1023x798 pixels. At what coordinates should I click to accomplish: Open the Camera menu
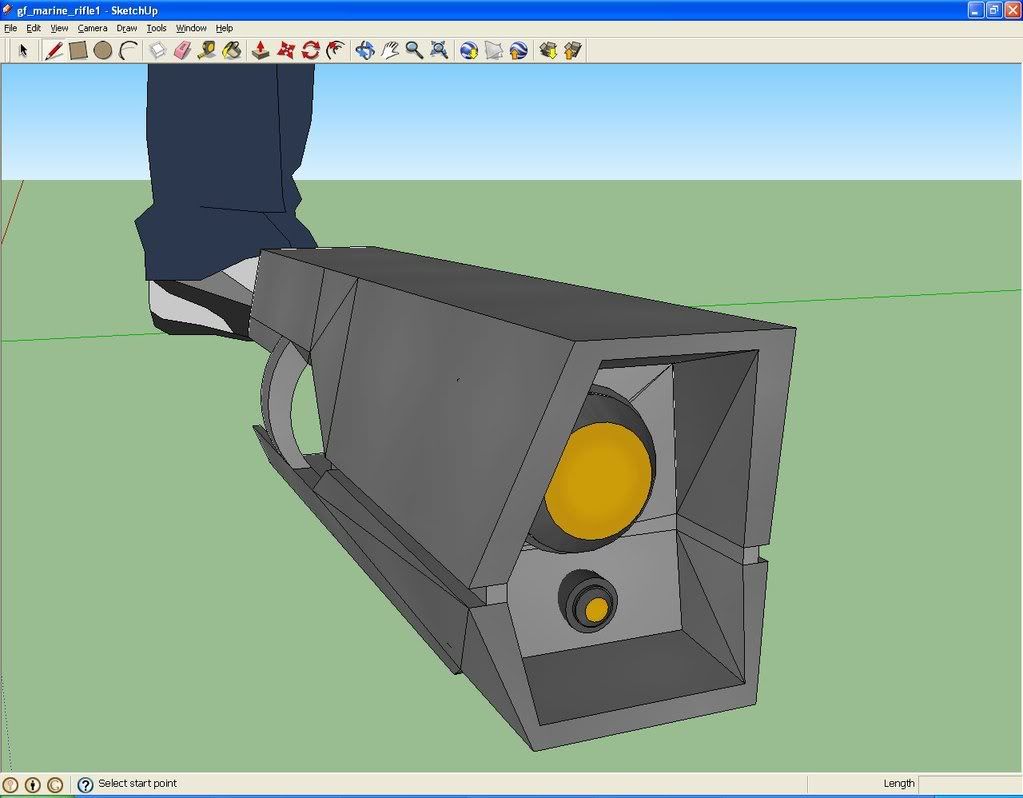[x=93, y=28]
